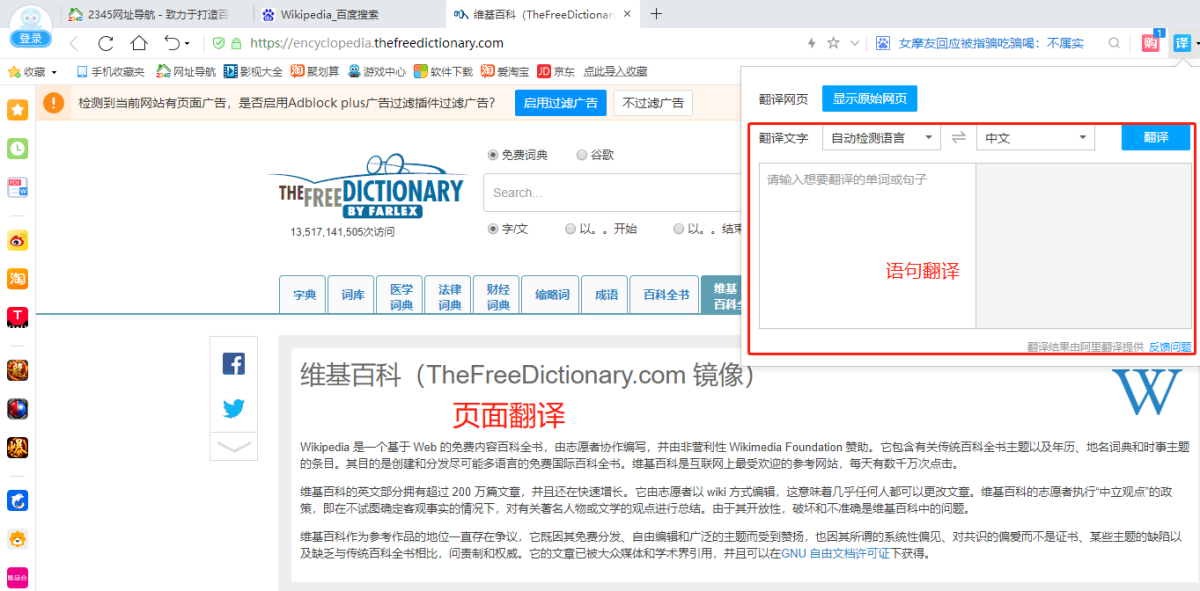Click 点此导入收藏 link
The width and height of the screenshot is (1200, 591).
tap(615, 72)
